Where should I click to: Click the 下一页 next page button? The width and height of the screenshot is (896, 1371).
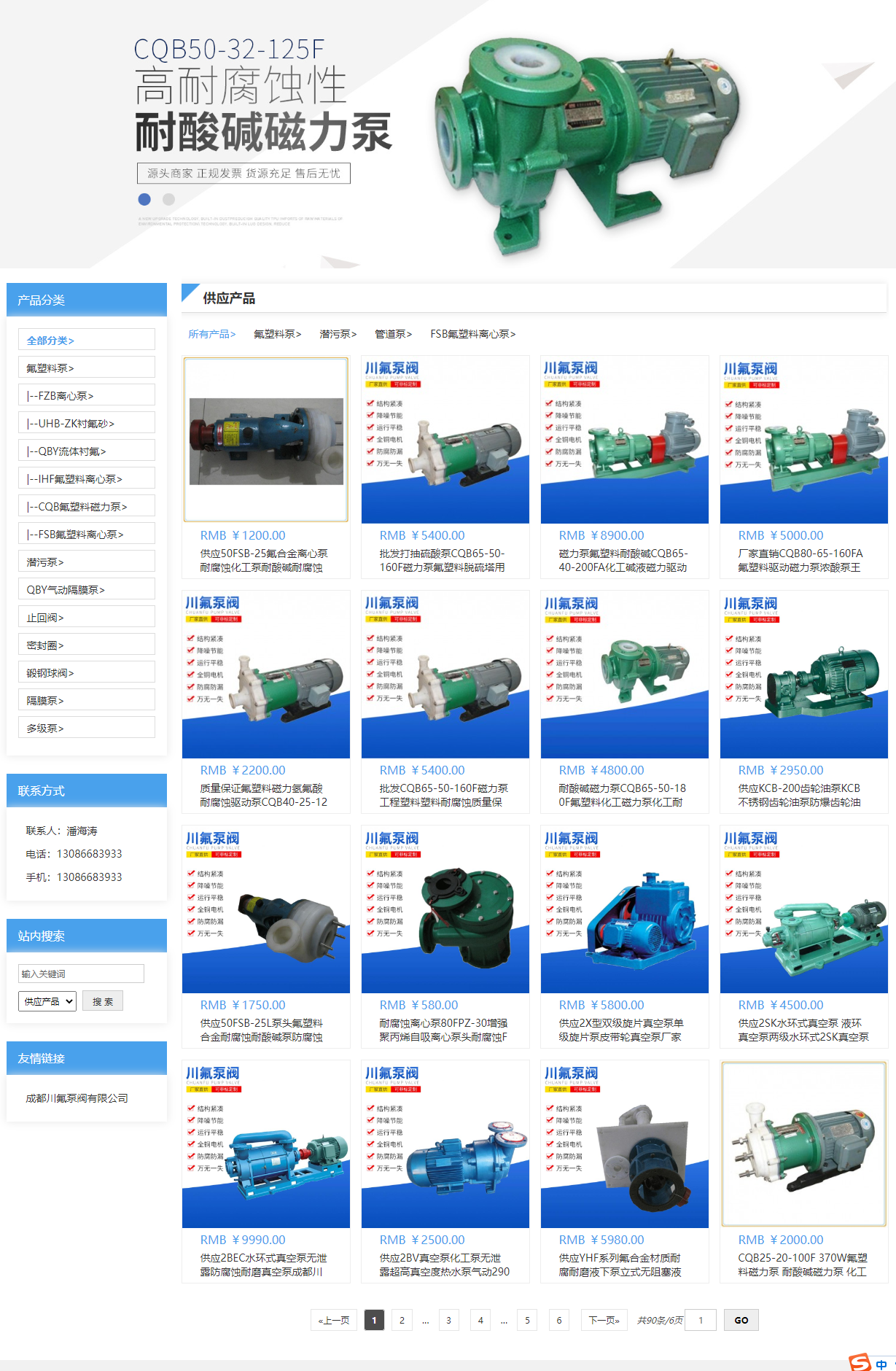[x=604, y=1320]
